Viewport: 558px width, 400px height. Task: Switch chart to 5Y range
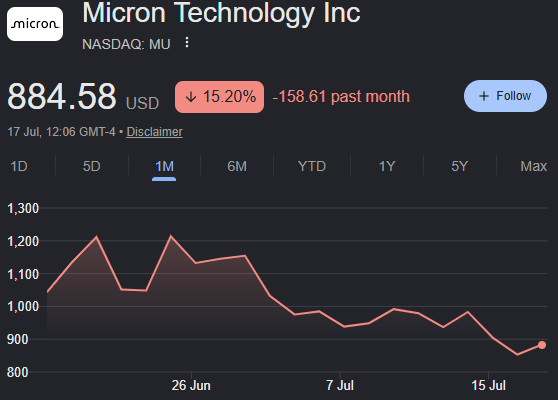(x=459, y=166)
